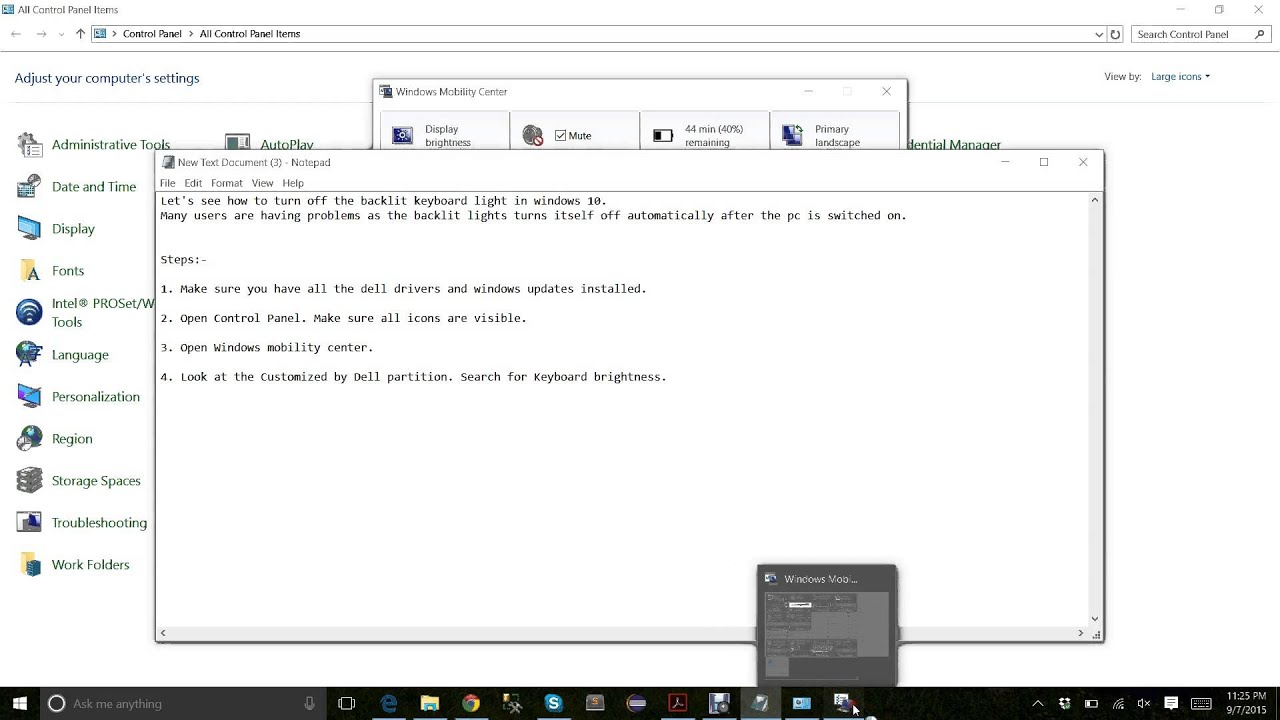Click the muted volume tray icon
The height and width of the screenshot is (720, 1280).
click(x=1144, y=703)
